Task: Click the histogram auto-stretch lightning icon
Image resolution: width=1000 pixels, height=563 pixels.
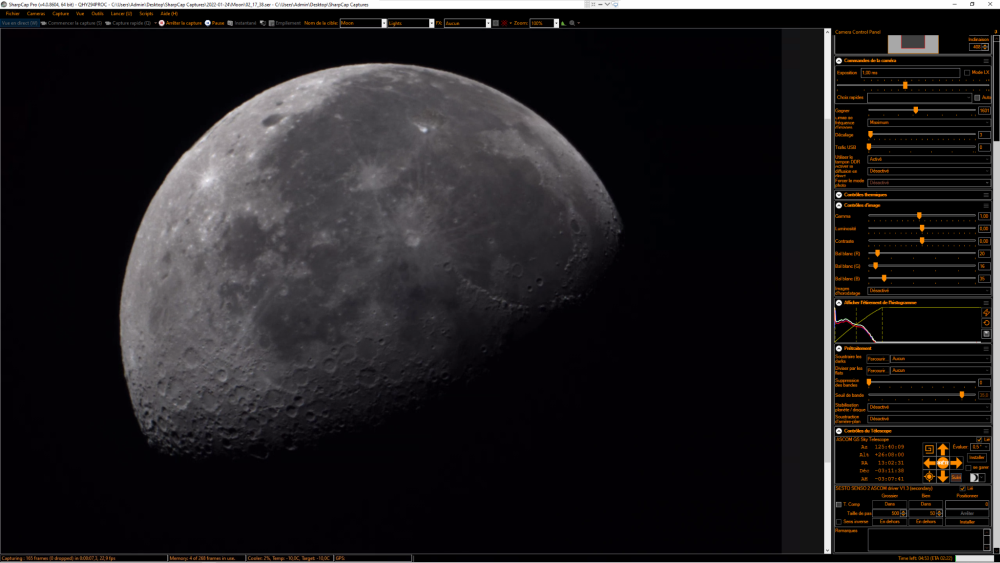Action: point(986,312)
